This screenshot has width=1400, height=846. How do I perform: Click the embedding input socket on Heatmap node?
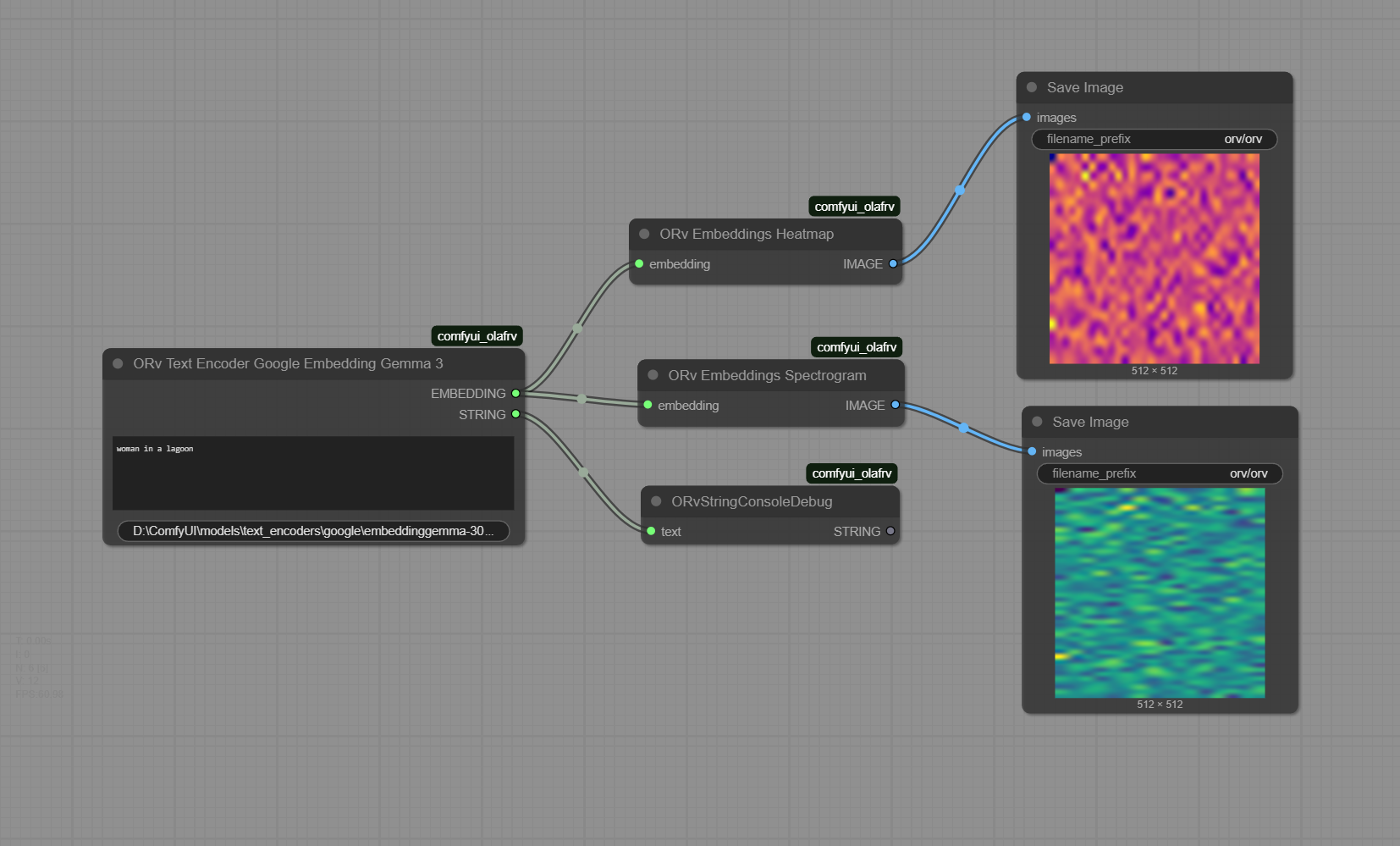(x=639, y=263)
